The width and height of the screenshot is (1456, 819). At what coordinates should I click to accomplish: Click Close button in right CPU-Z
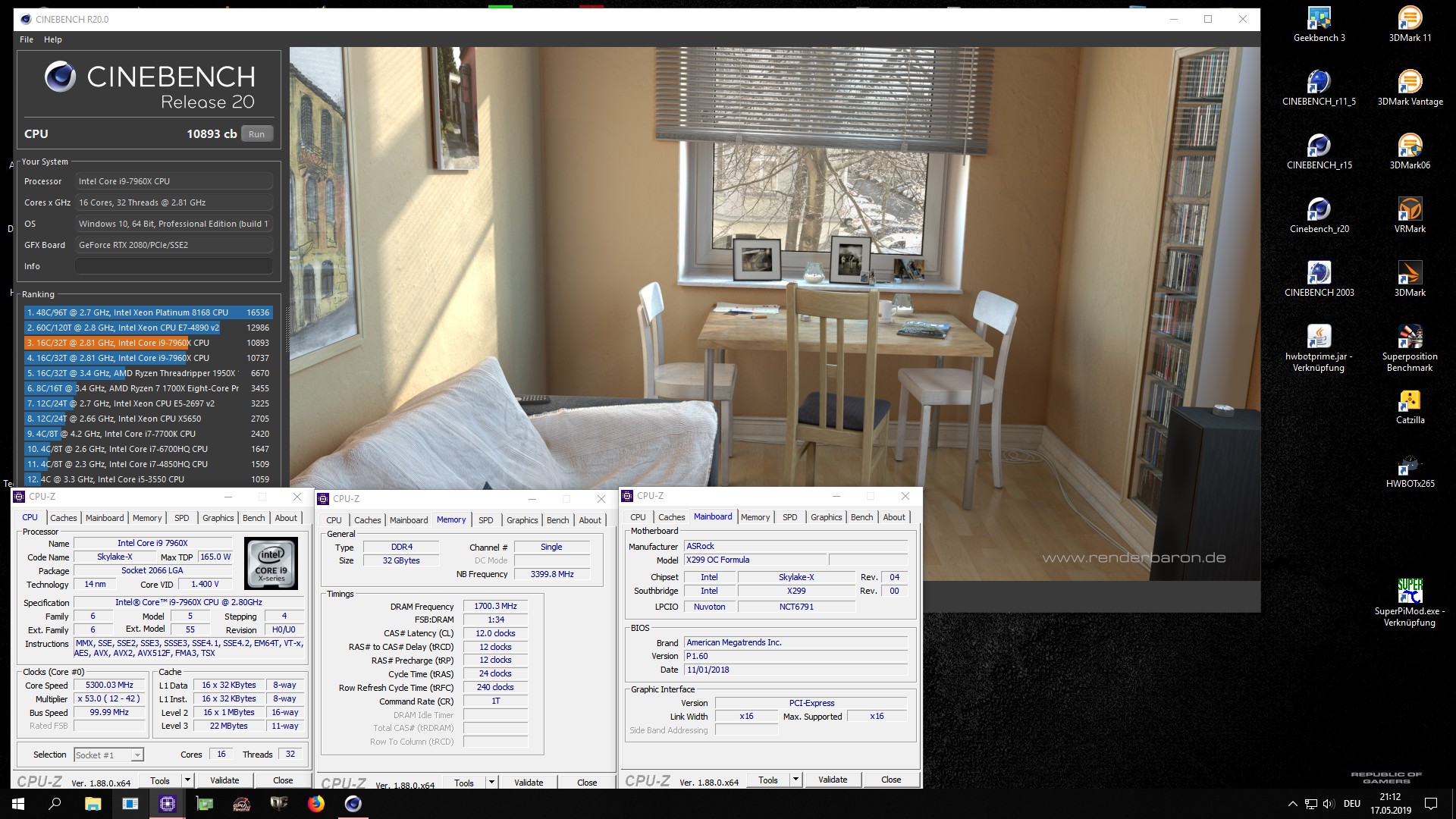click(891, 780)
